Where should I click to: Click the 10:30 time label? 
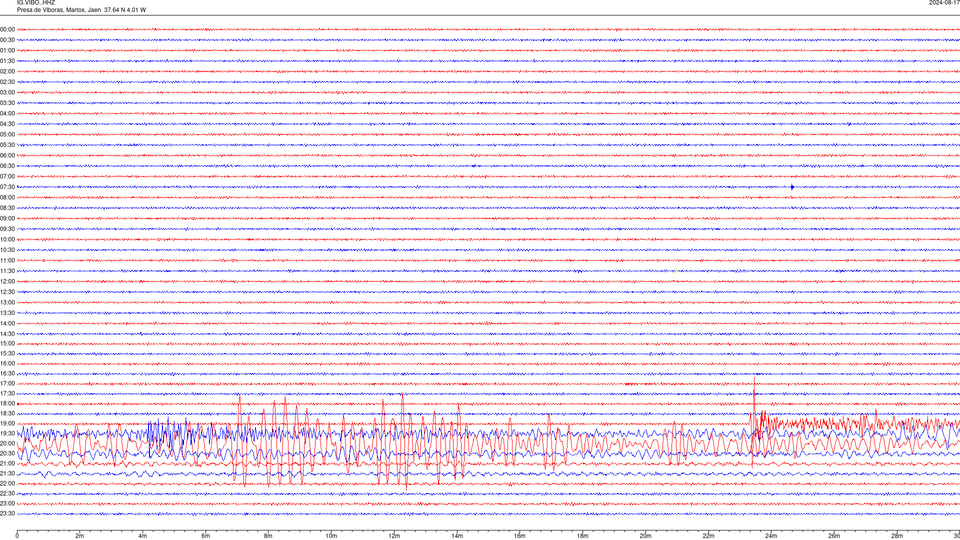tap(7, 250)
